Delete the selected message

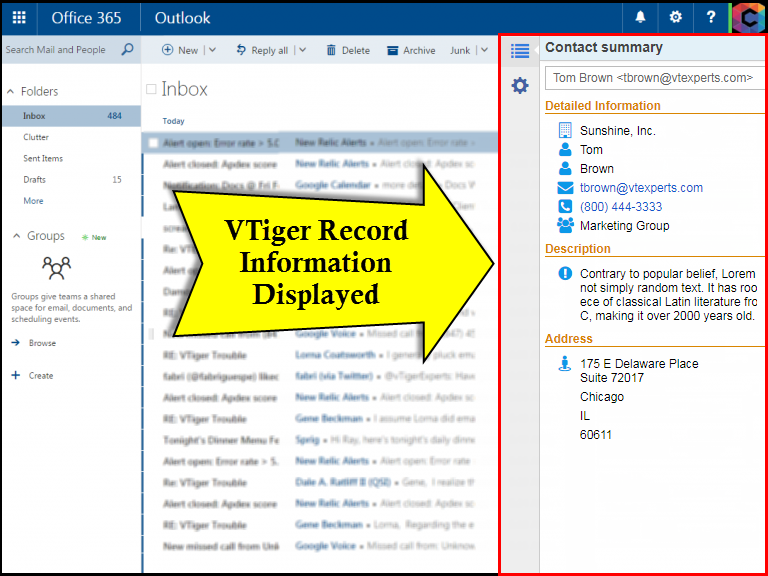click(x=348, y=50)
